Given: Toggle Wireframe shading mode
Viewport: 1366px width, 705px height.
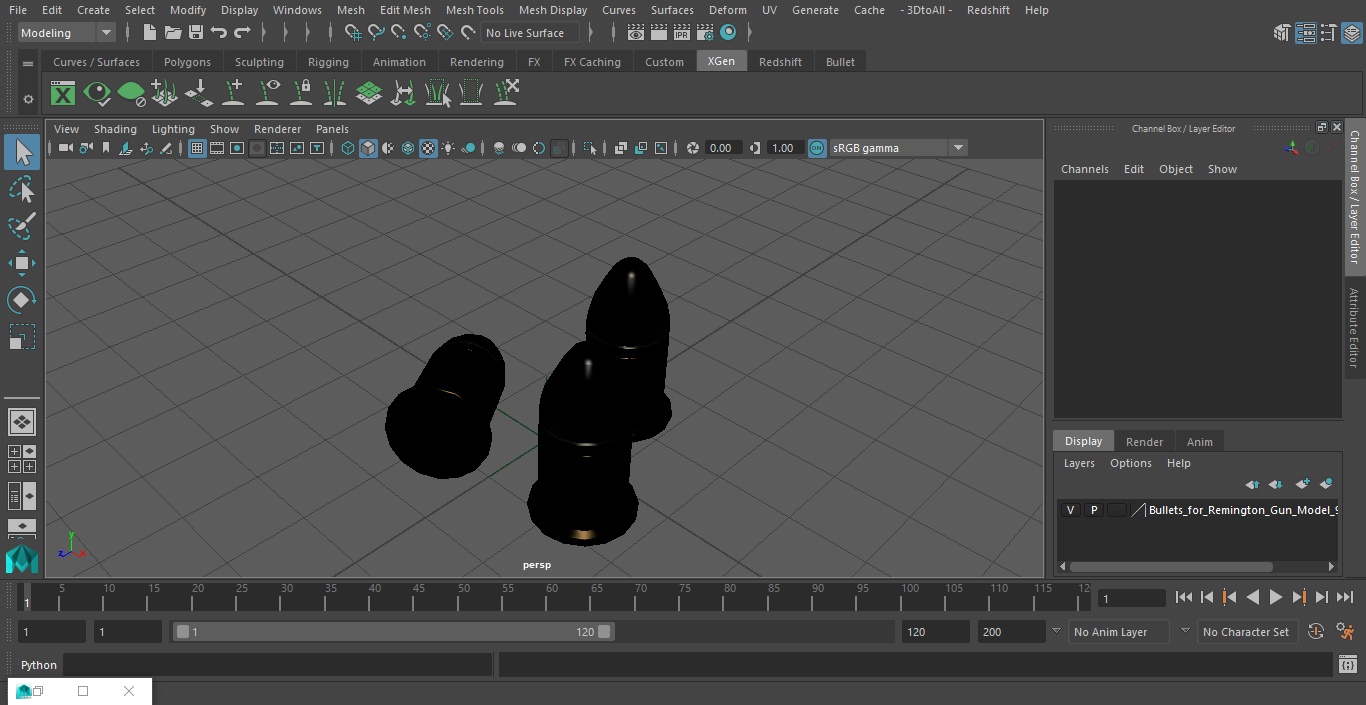Looking at the screenshot, I should click(x=348, y=148).
